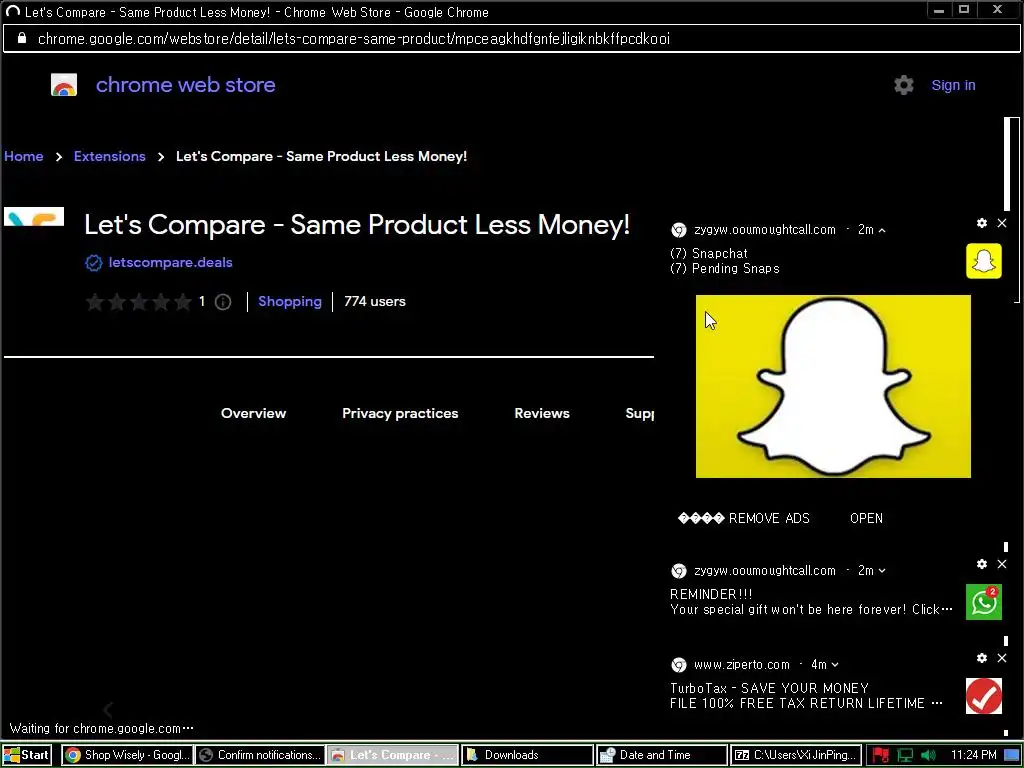Dismiss the Snapchat notification
The image size is (1024, 768).
coord(1002,223)
